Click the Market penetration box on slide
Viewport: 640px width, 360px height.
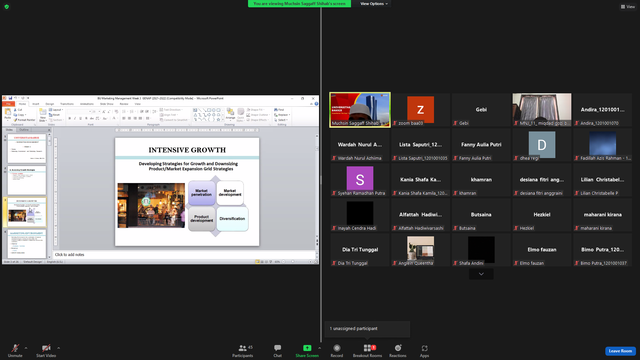pos(202,193)
